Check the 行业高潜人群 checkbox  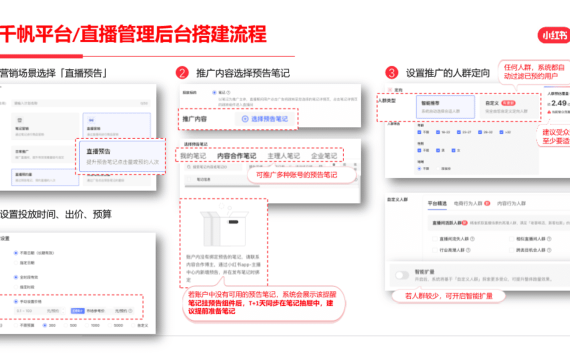434,250
